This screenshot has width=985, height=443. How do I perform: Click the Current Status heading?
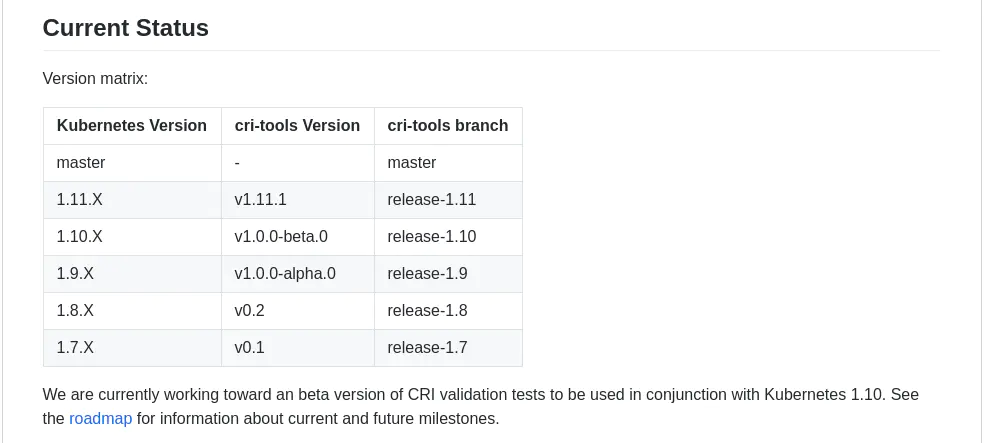(126, 28)
